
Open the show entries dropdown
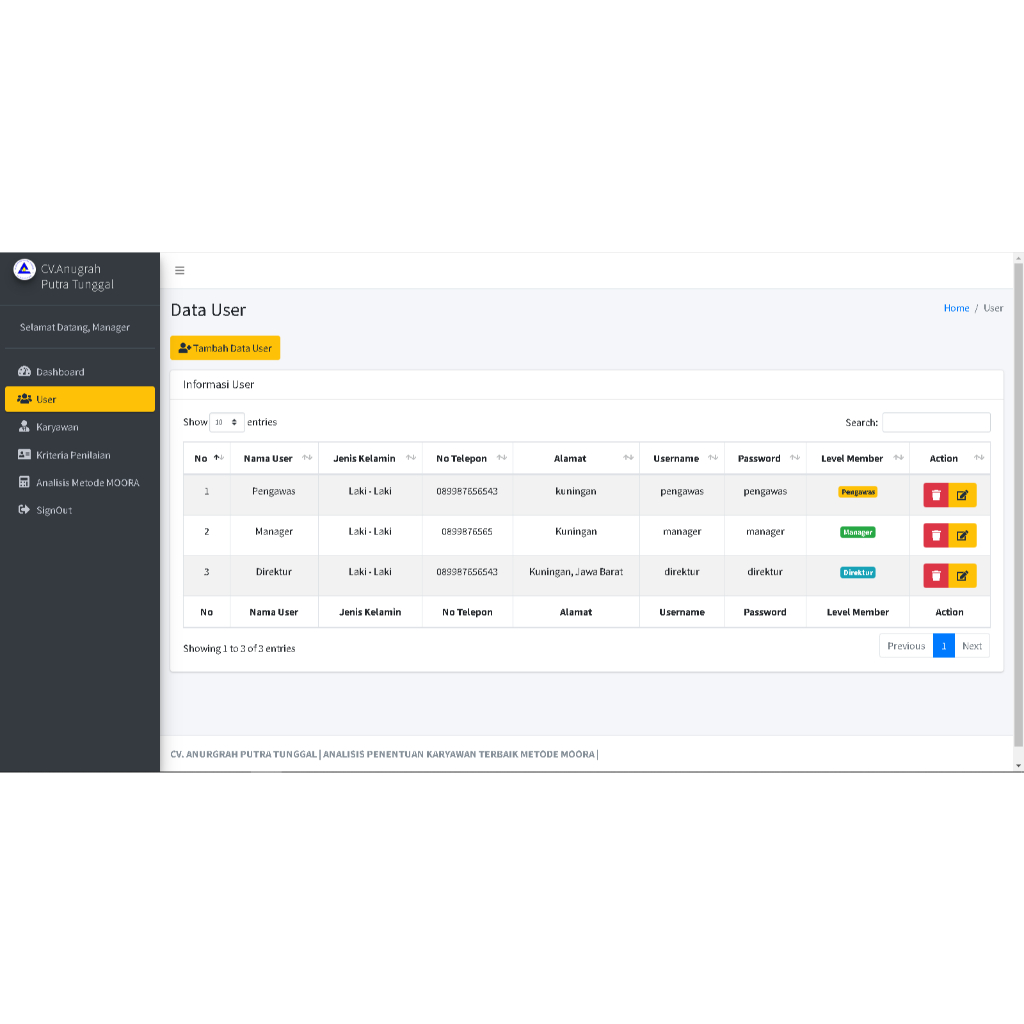click(x=227, y=422)
